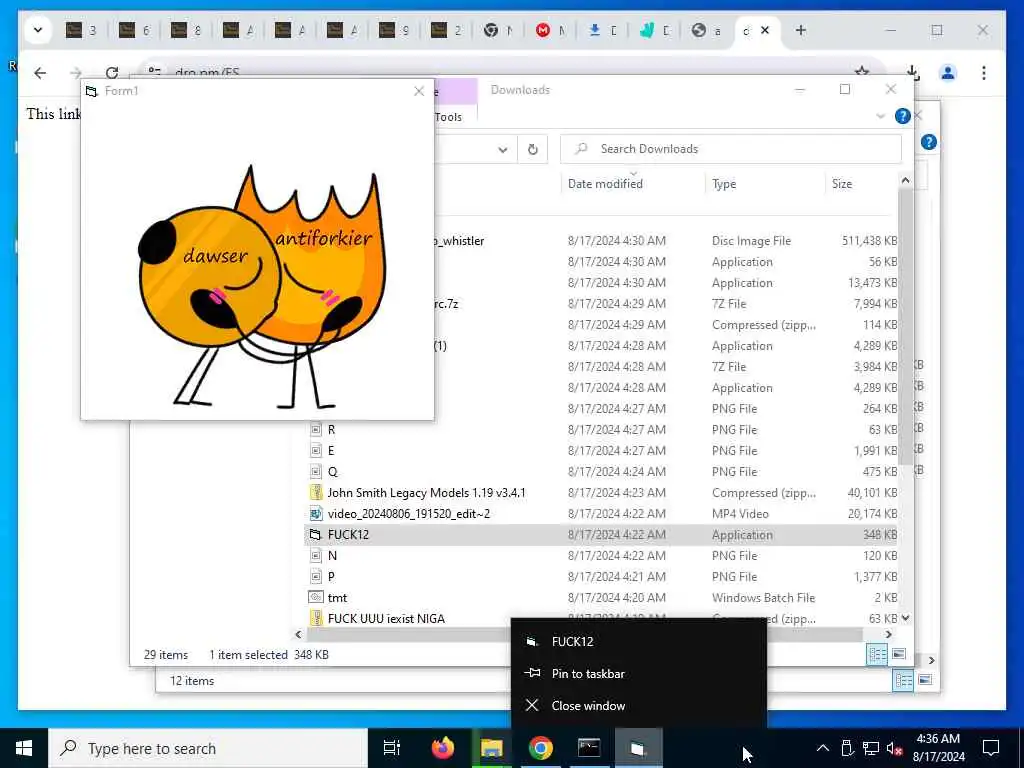Image resolution: width=1024 pixels, height=768 pixels.
Task: Open Task View on taskbar
Action: click(392, 748)
